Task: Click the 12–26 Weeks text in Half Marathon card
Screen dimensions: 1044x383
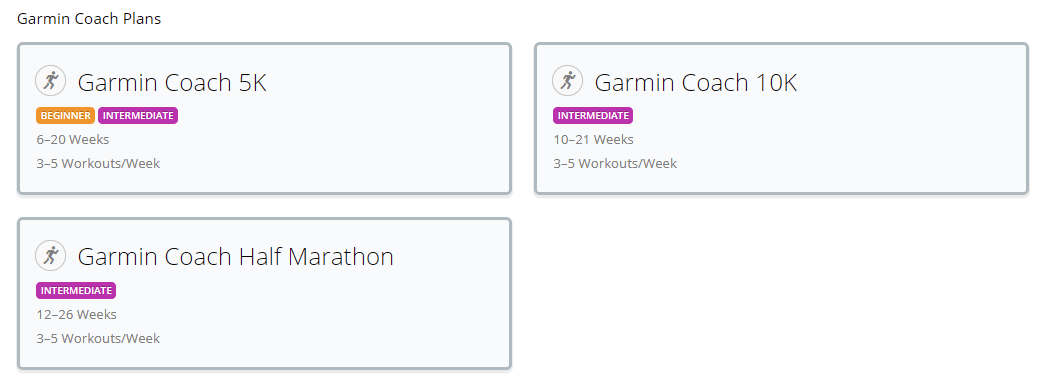Action: click(77, 314)
